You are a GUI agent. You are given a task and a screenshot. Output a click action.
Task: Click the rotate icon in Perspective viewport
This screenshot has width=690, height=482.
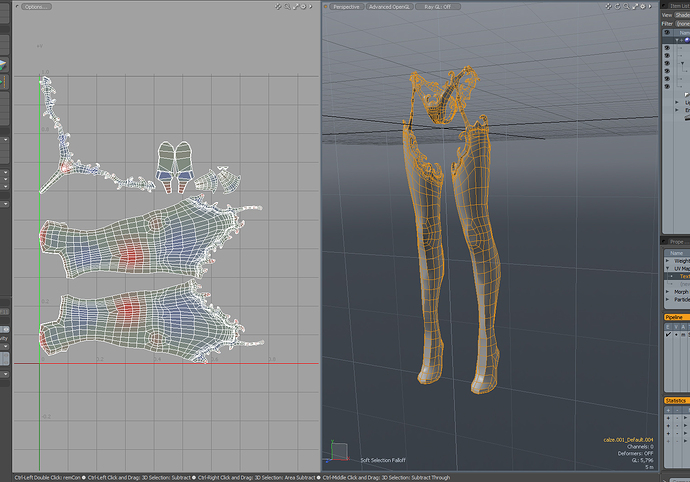click(617, 7)
